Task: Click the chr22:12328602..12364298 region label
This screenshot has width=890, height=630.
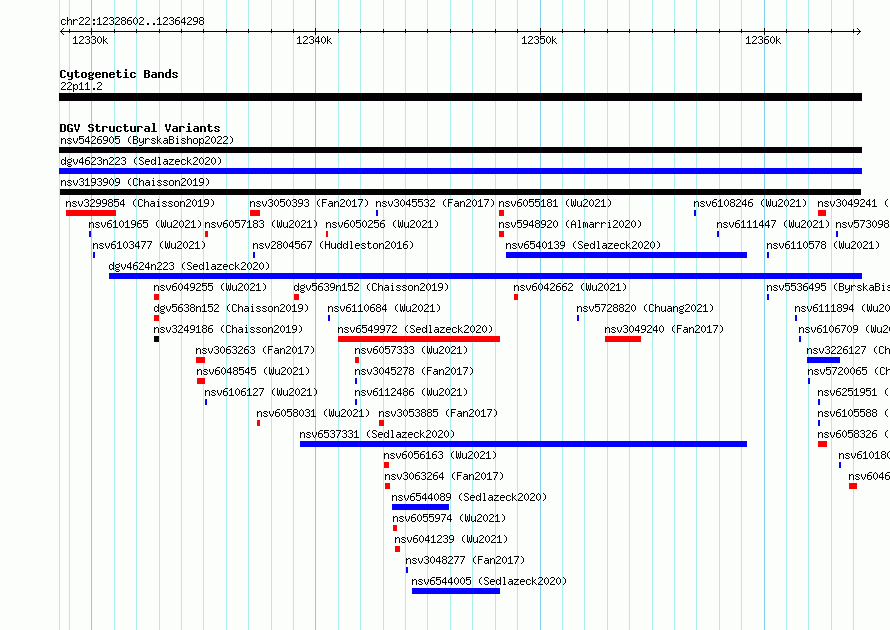Action: click(132, 22)
